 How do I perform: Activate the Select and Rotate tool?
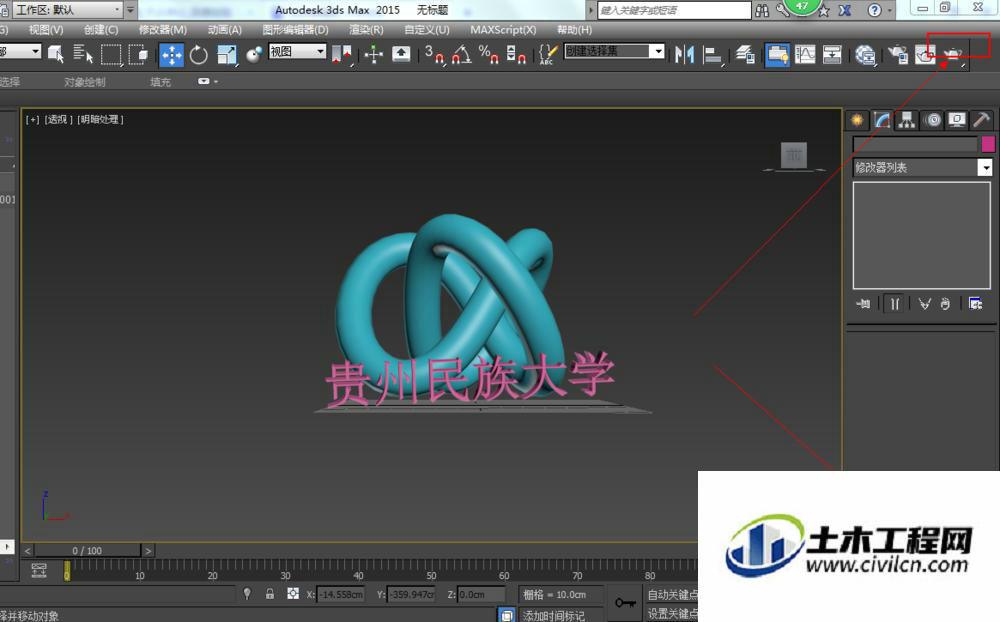point(198,54)
